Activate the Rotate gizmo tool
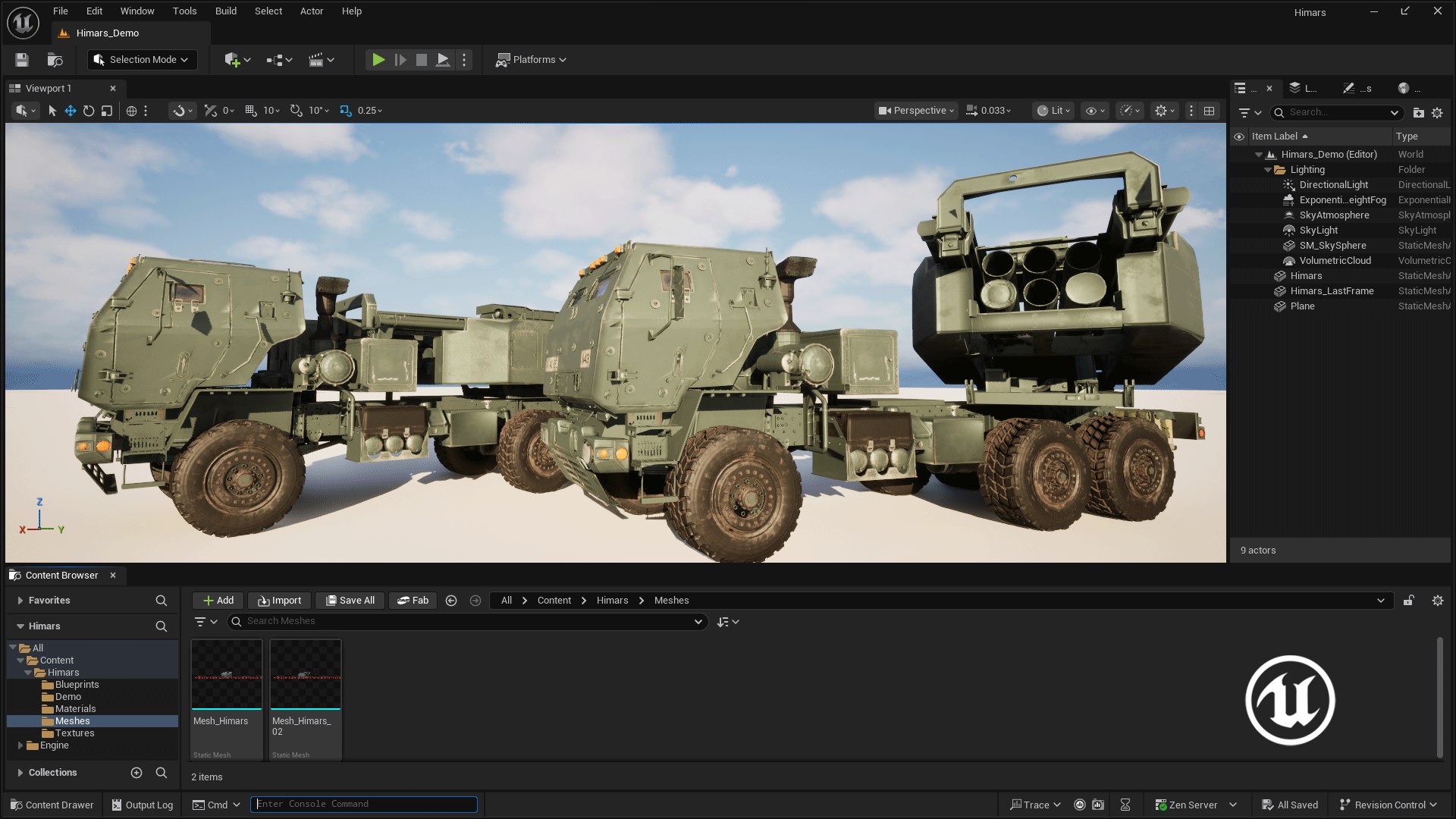This screenshot has width=1456, height=819. pos(89,111)
